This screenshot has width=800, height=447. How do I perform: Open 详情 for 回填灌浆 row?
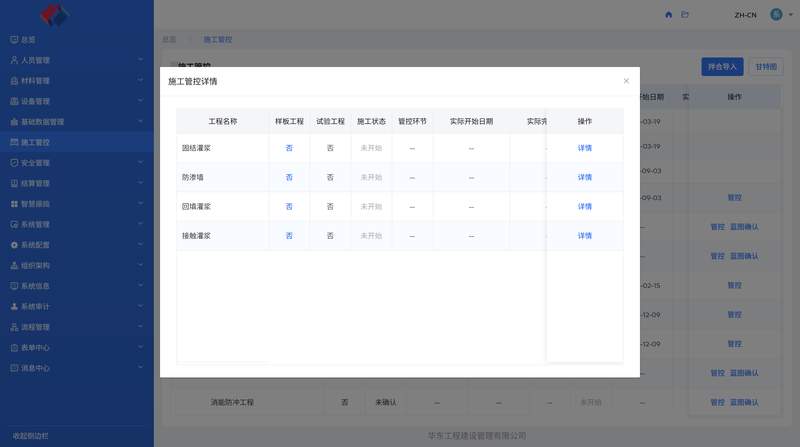point(585,207)
